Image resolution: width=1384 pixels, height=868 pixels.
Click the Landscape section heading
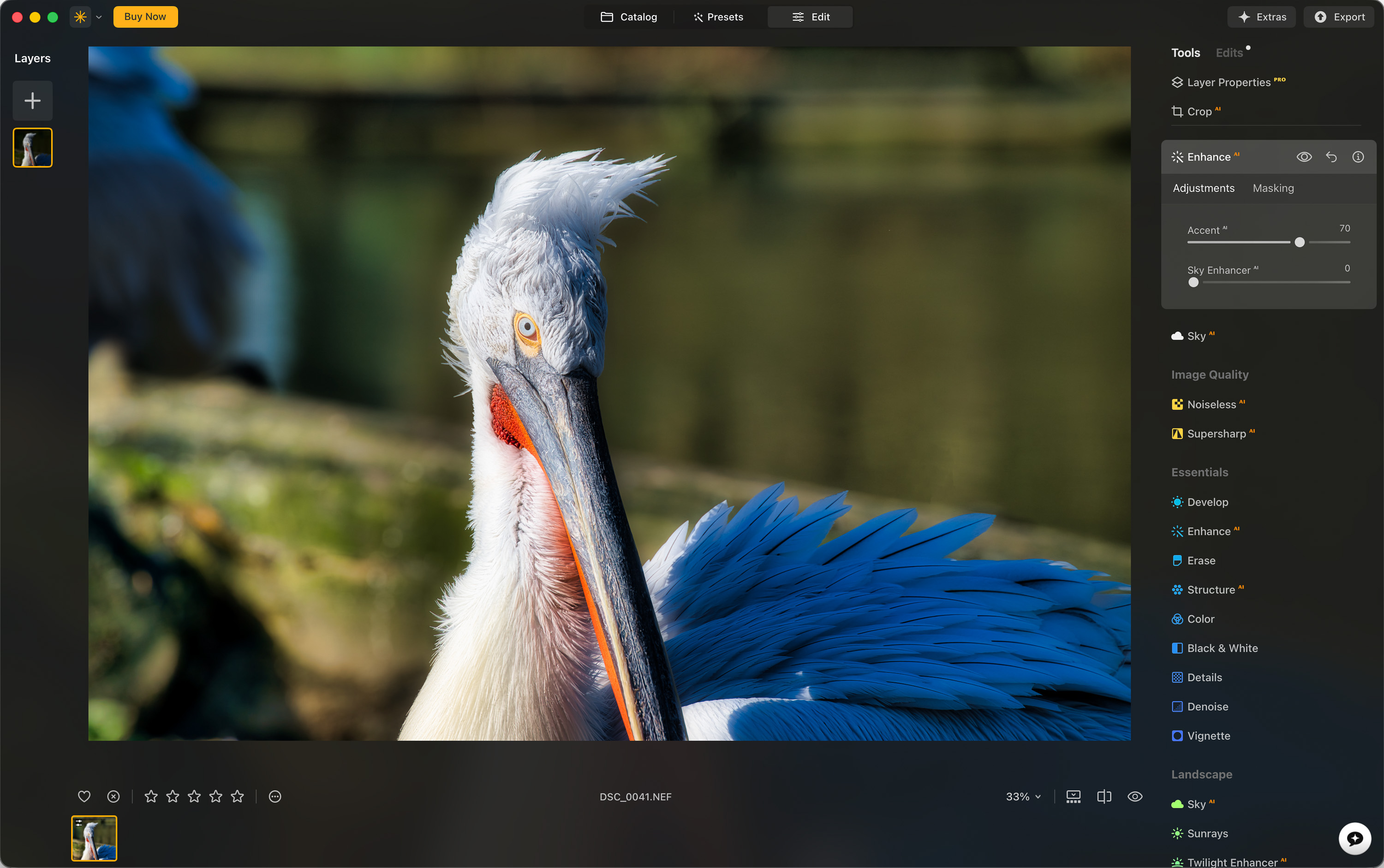point(1201,774)
